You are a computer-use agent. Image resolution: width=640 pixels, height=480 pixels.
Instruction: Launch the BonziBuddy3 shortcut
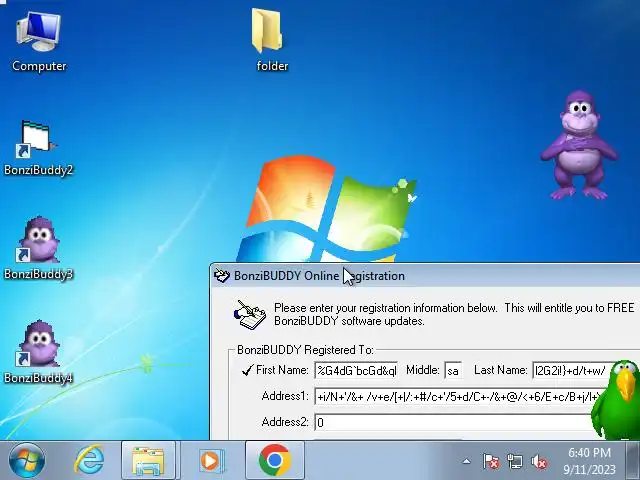point(38,249)
